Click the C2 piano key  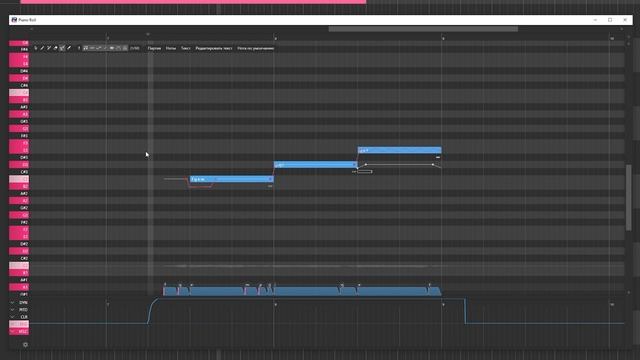19,265
